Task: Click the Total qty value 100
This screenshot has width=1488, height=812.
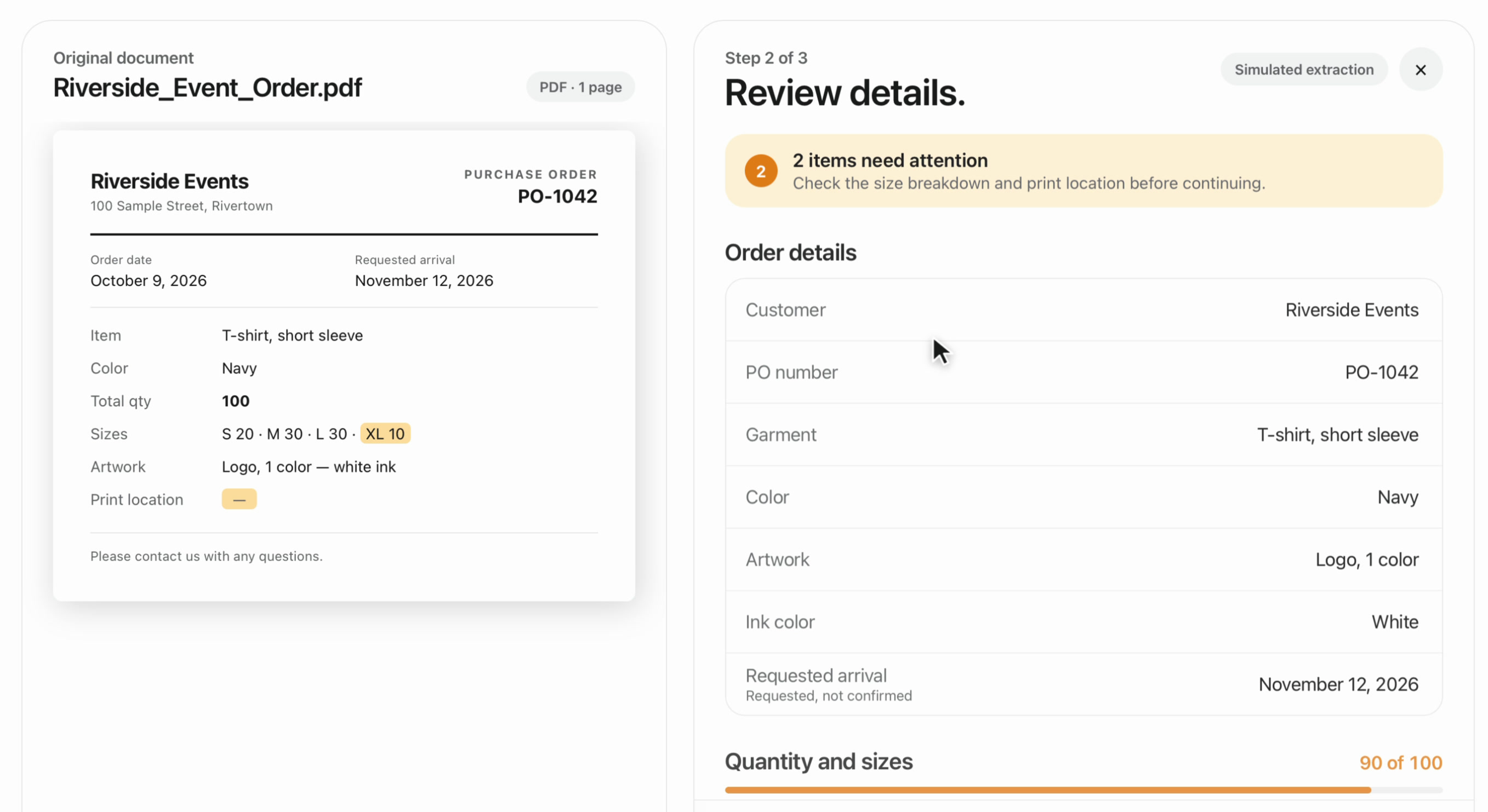Action: [236, 402]
